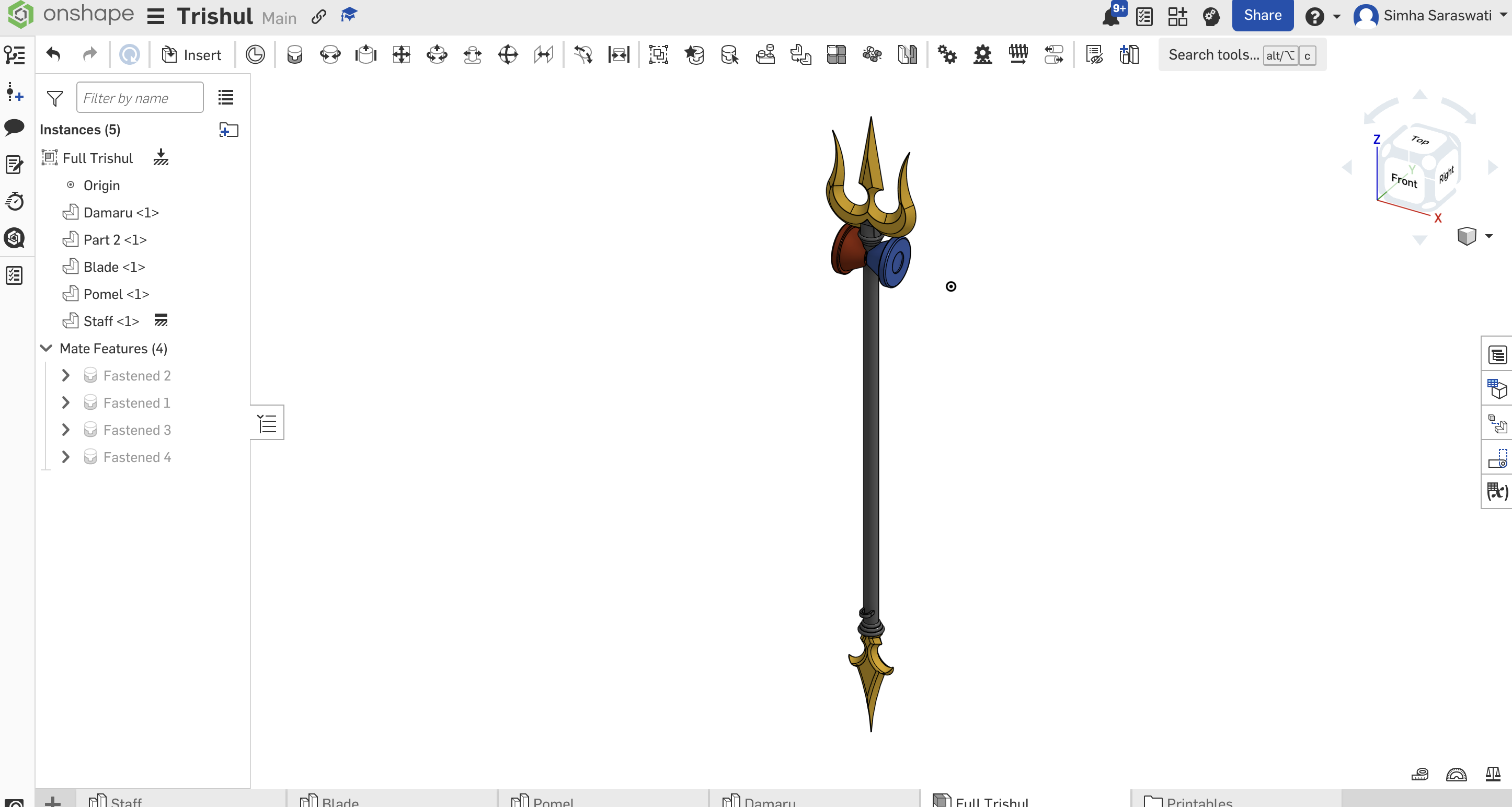Select the Revolute mate tool
The image size is (1512, 807).
pyautogui.click(x=330, y=54)
